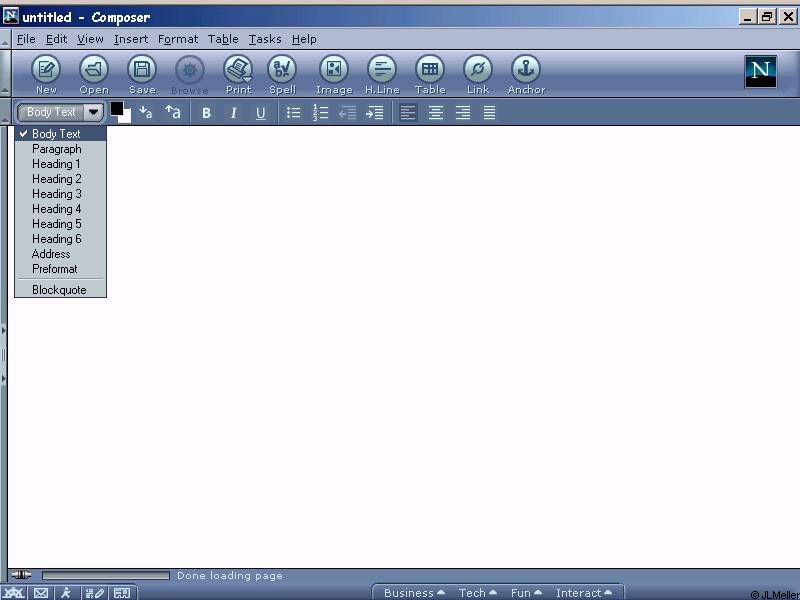The height and width of the screenshot is (600, 800).
Task: Open the Format menu
Action: (x=178, y=39)
